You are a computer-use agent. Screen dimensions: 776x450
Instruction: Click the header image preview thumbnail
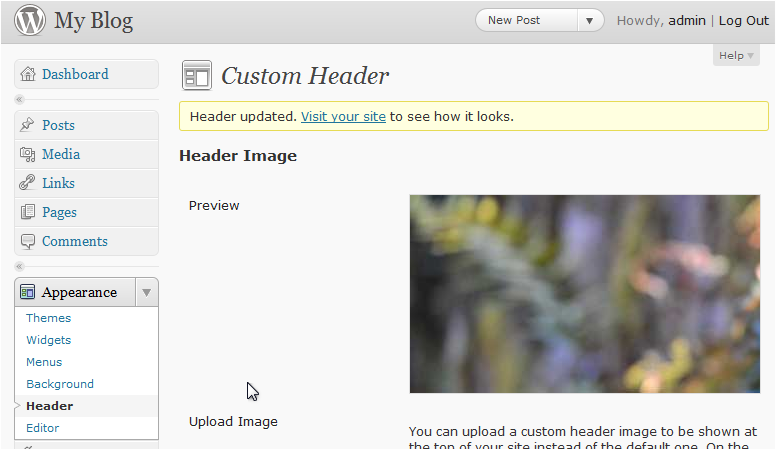584,294
